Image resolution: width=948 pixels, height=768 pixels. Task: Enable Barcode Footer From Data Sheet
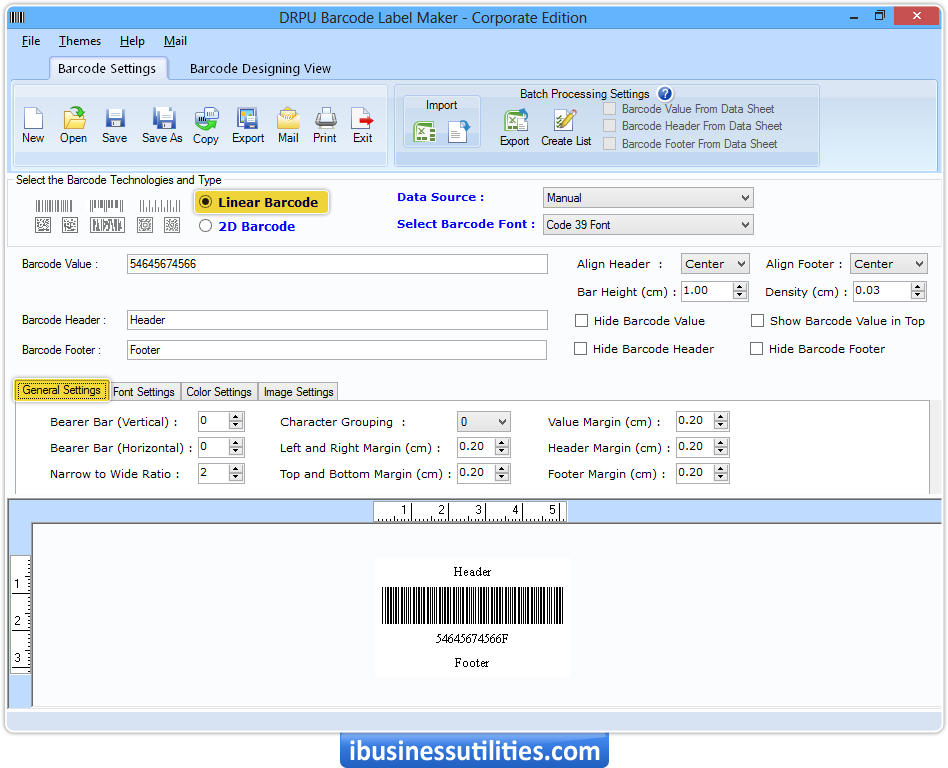[x=609, y=143]
